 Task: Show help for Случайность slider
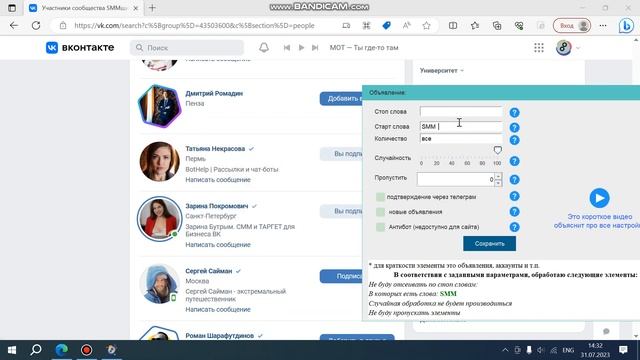514,161
